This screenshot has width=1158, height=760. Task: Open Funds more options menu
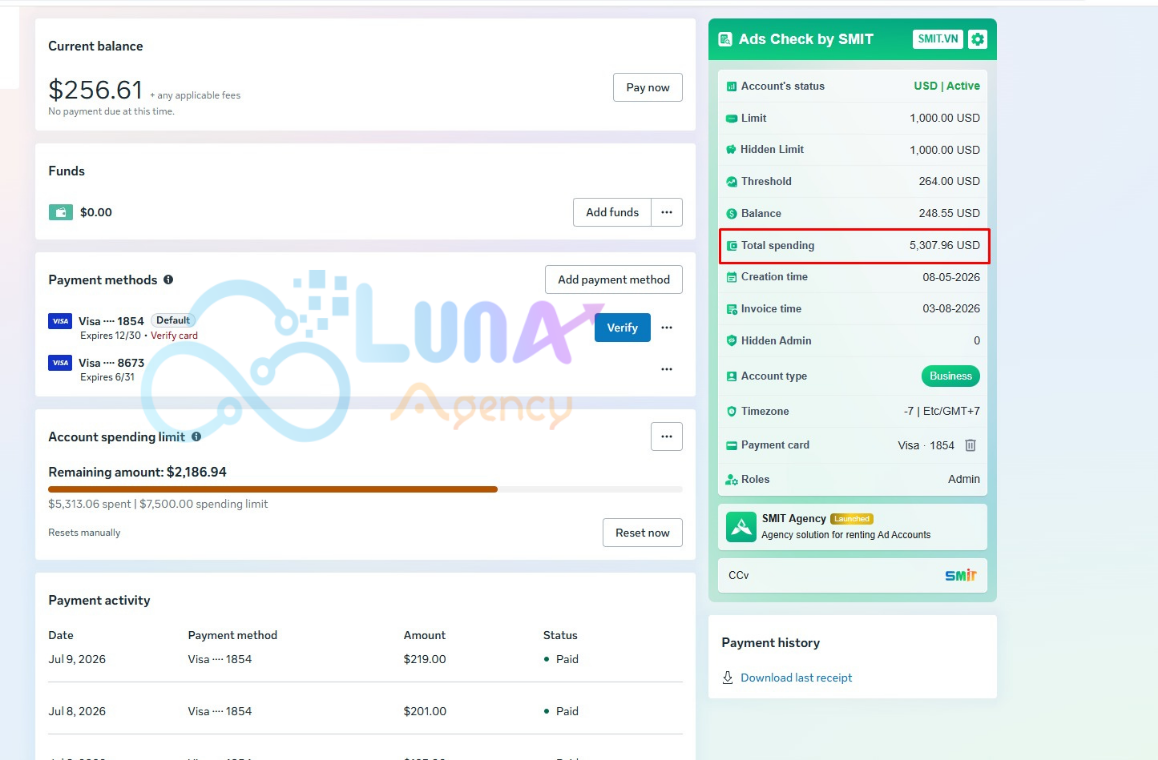click(667, 212)
